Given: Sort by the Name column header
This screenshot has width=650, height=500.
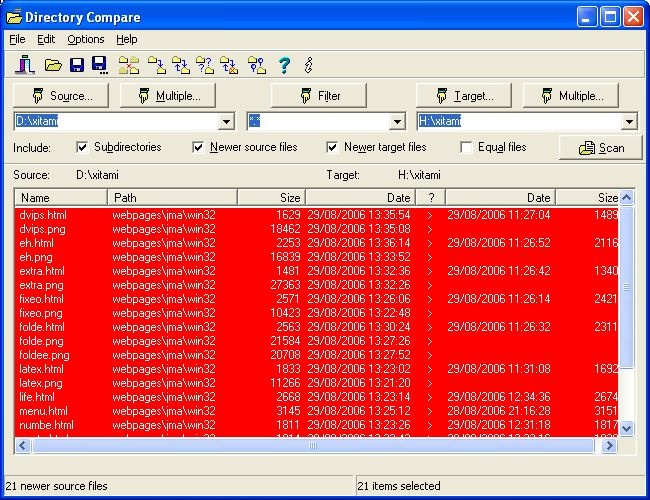Looking at the screenshot, I should (x=61, y=198).
